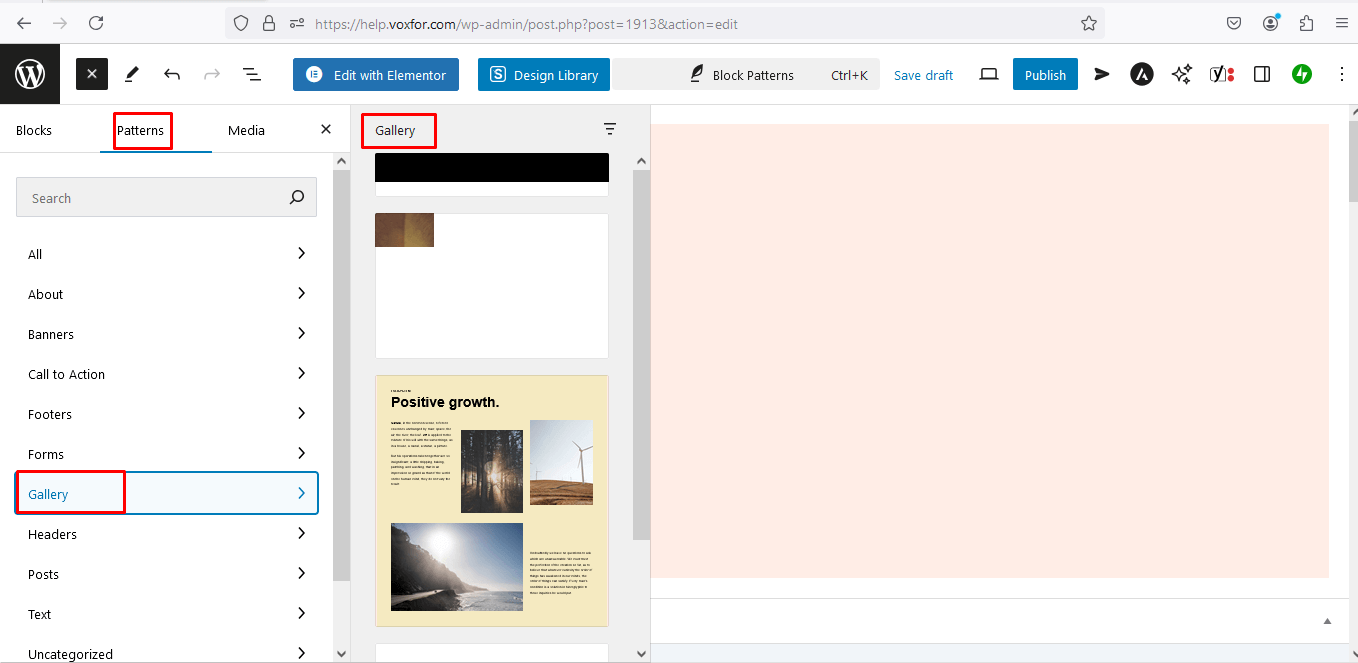
Task: Click the Edit with Elementor button
Action: tap(376, 74)
